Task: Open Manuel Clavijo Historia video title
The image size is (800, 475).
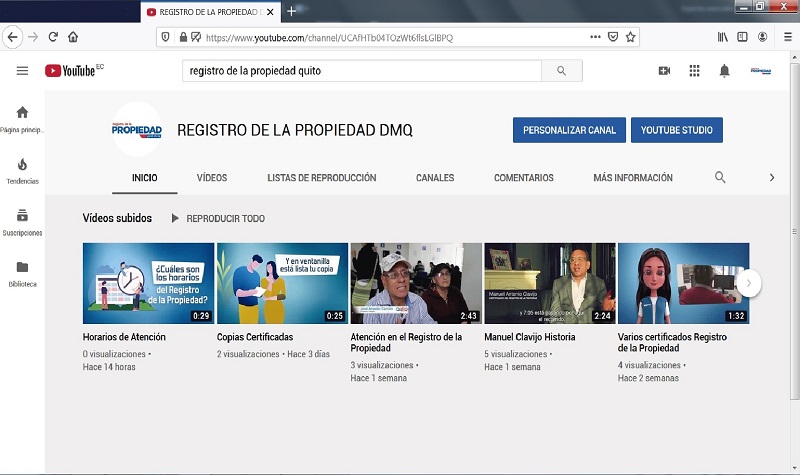Action: pyautogui.click(x=530, y=337)
